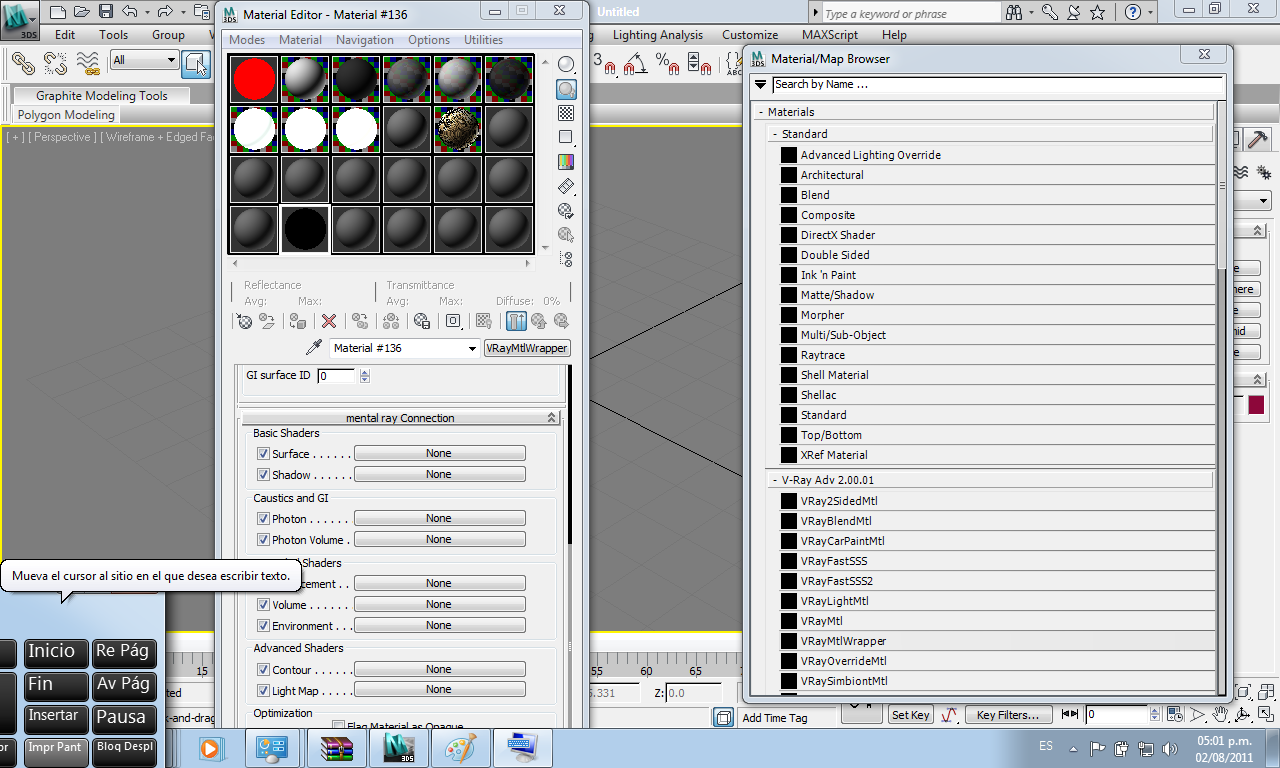Click the Contour None button
The image size is (1280, 768).
(439, 670)
